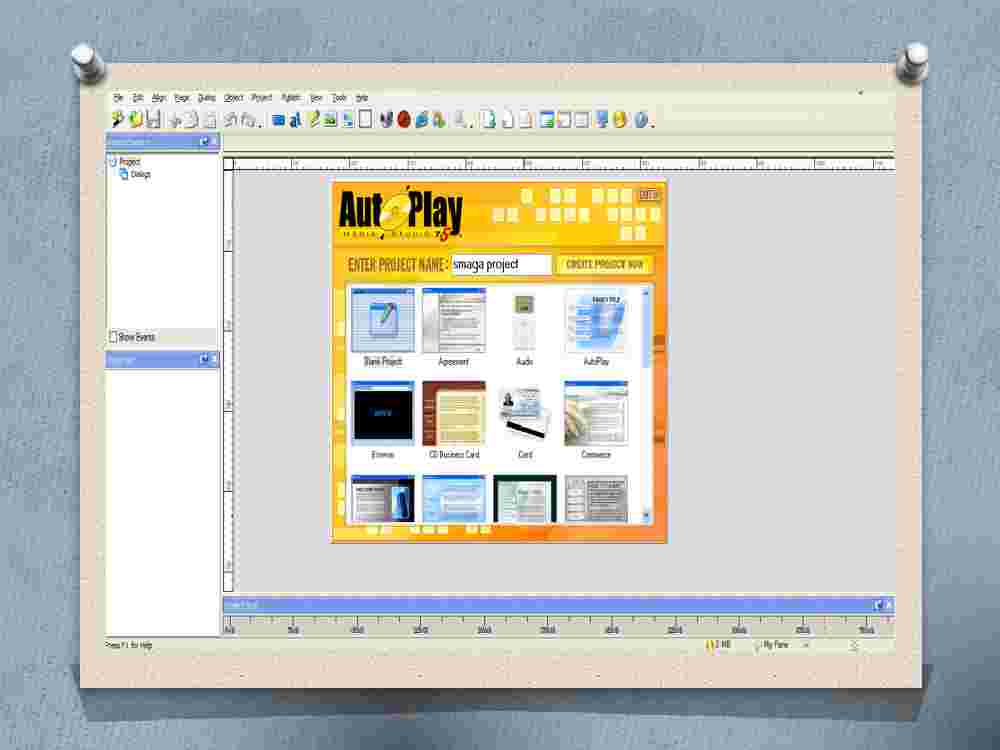Click the New Project wand icon
Image resolution: width=1000 pixels, height=750 pixels.
coord(117,119)
